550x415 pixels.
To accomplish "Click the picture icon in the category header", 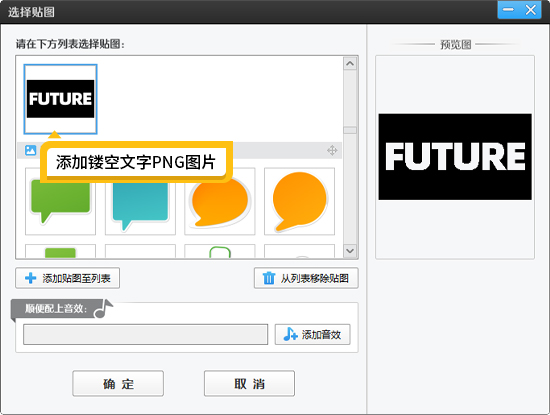I will 31,150.
